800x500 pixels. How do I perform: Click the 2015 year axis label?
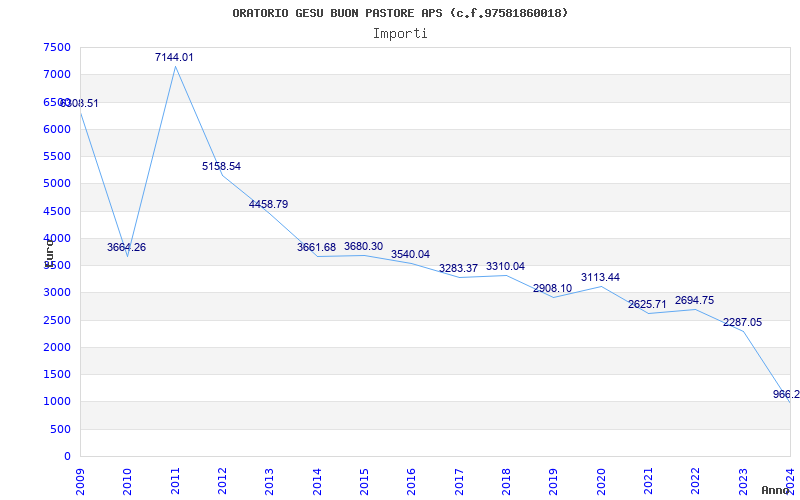(x=364, y=481)
